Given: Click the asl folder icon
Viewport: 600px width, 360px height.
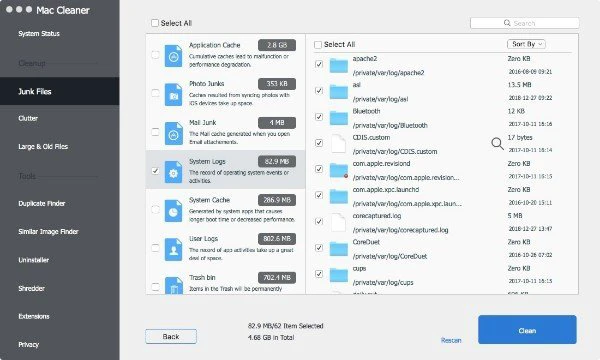Looking at the screenshot, I should [x=339, y=91].
